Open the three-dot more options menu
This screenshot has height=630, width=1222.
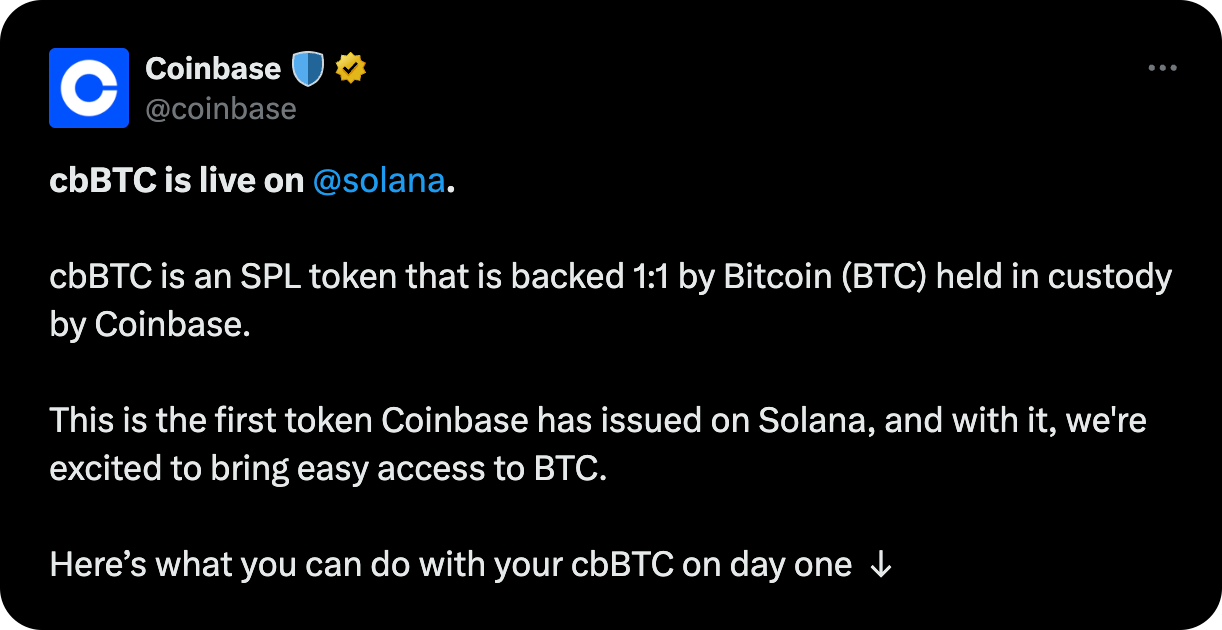pyautogui.click(x=1162, y=68)
